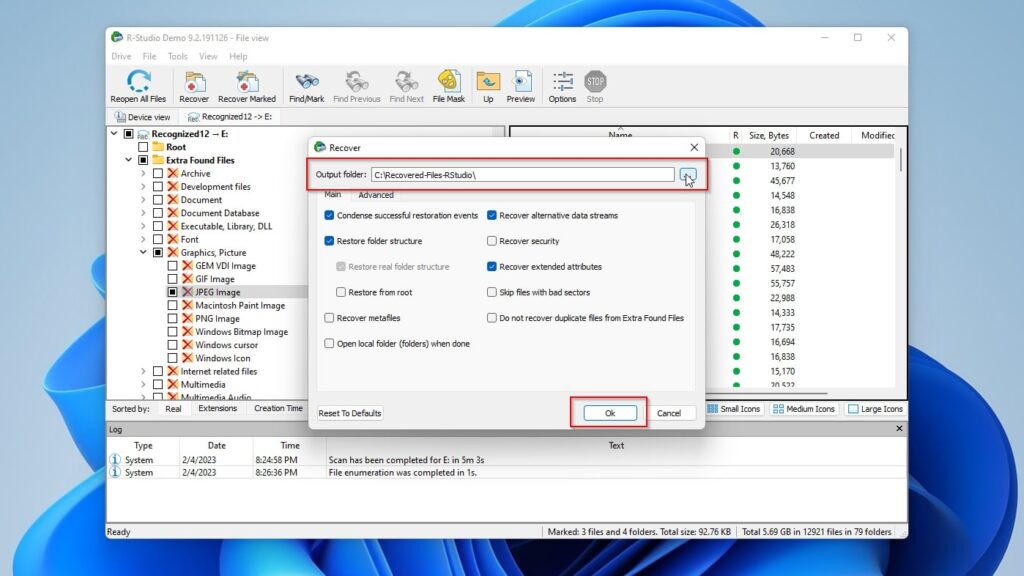Open the Find/Mark binoculars tool
Viewport: 1024px width, 576px height.
click(x=306, y=82)
